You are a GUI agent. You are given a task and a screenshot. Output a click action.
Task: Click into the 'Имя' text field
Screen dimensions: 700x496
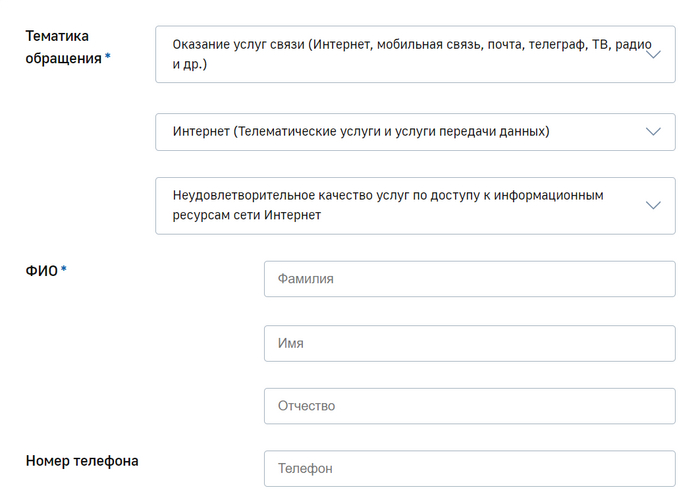(469, 343)
